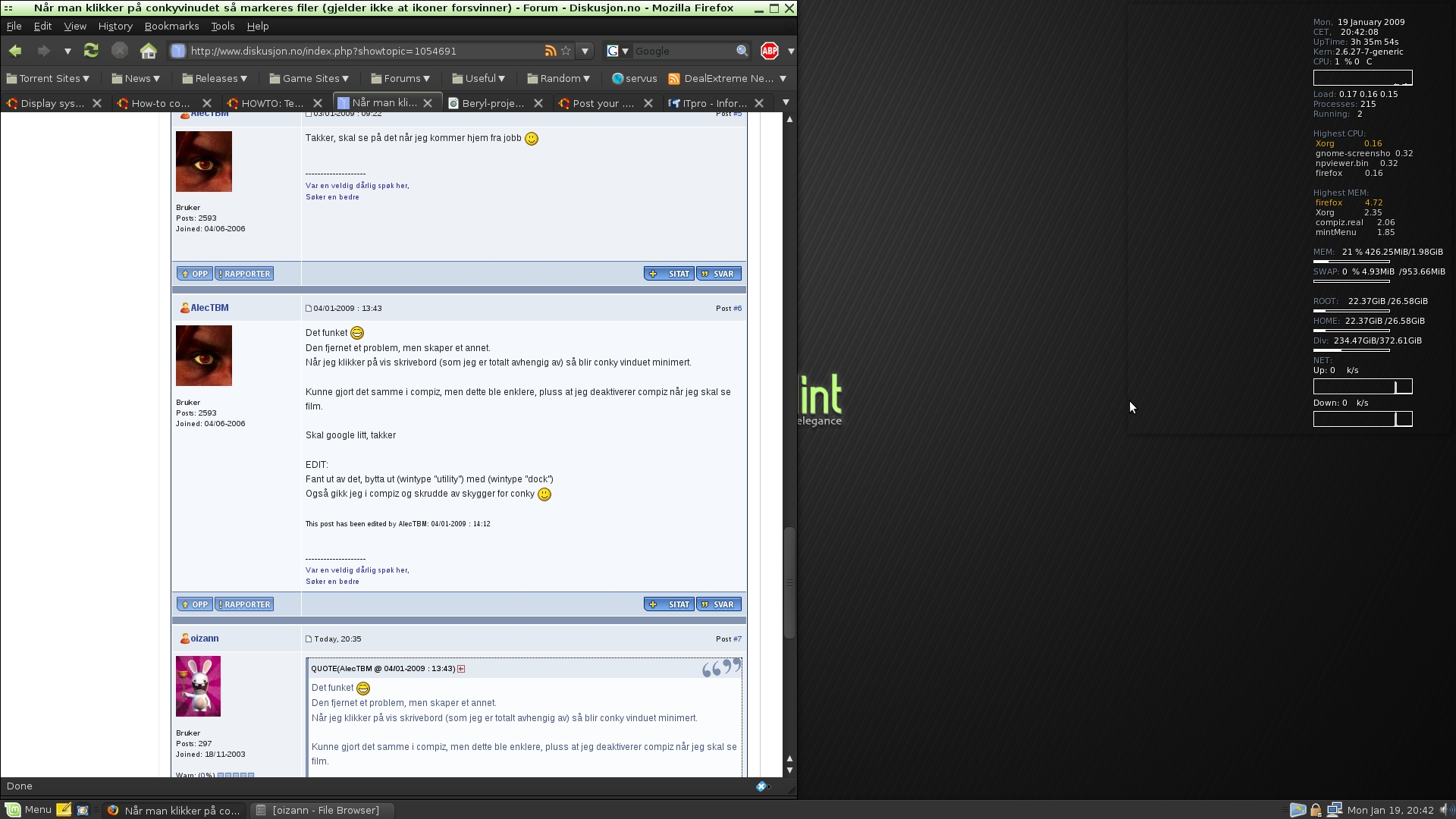This screenshot has height=819, width=1456.
Task: Expand the Torrent Sites bookmark folder
Action: click(47, 78)
